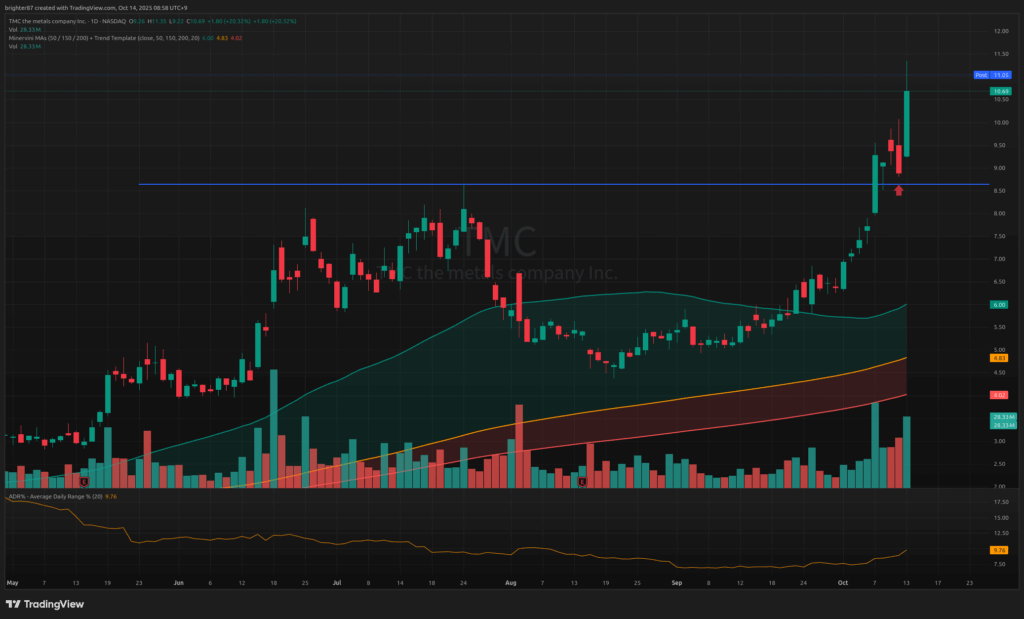This screenshot has height=619, width=1024.
Task: Click the green 28.33M volume tag
Action: coord(998,416)
